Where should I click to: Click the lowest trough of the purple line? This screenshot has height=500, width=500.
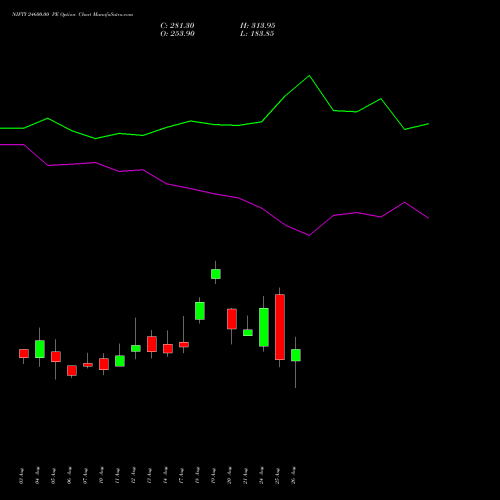point(309,235)
